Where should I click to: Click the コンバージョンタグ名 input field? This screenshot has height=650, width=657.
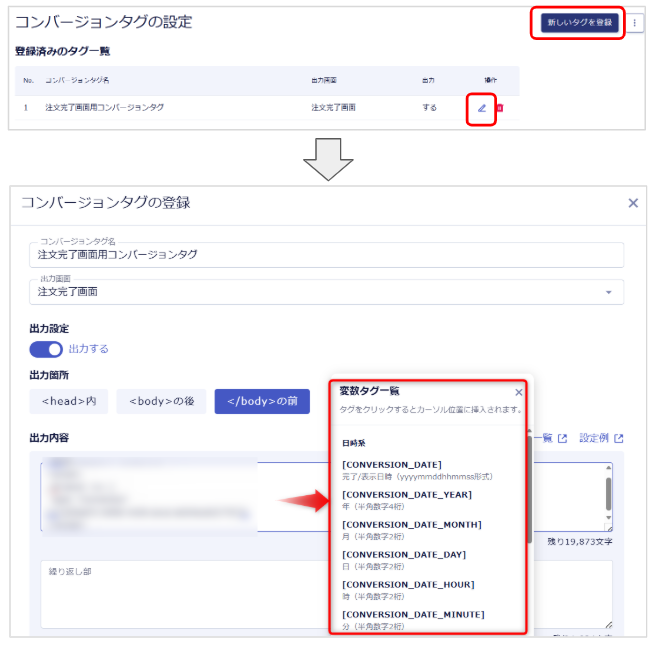point(326,255)
